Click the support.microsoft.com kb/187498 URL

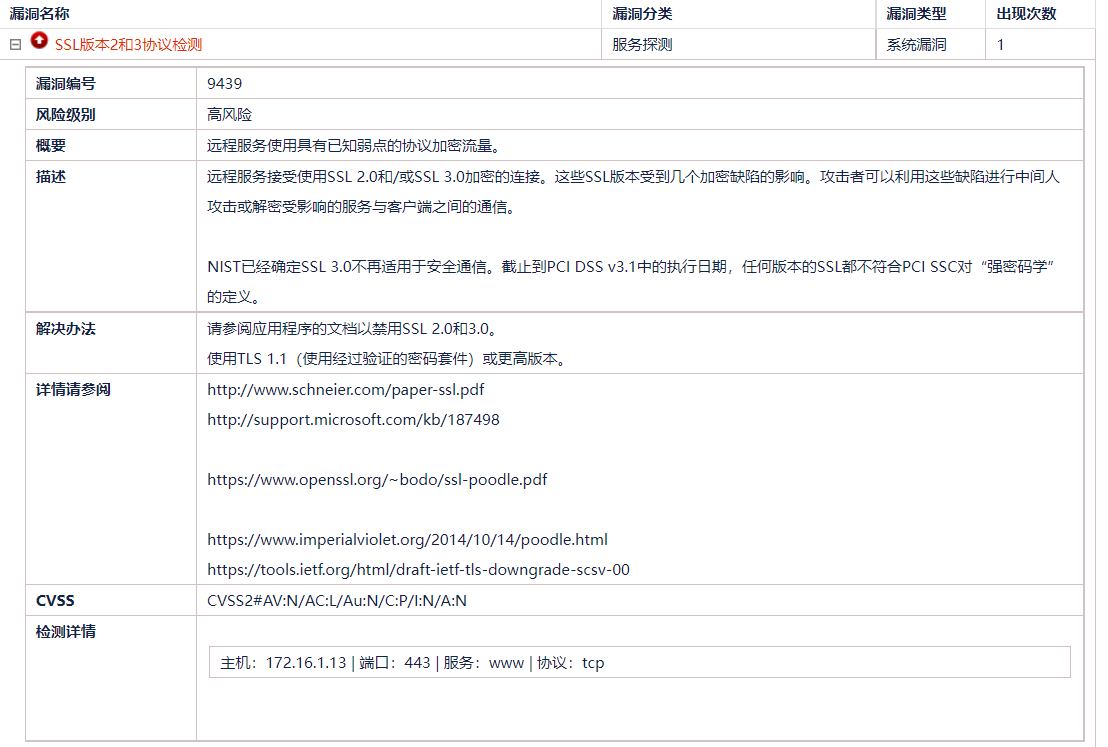353,420
